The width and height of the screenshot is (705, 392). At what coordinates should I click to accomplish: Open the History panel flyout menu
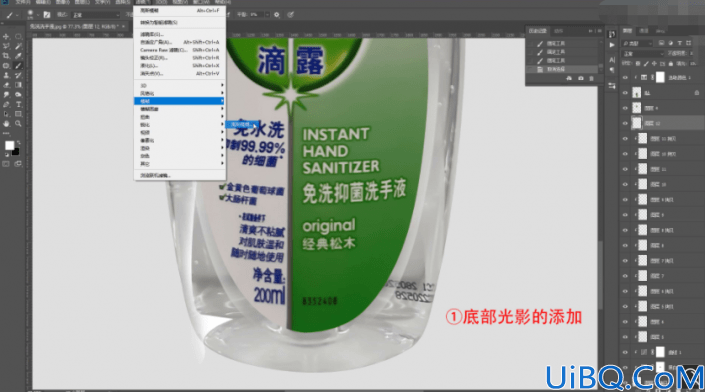599,31
